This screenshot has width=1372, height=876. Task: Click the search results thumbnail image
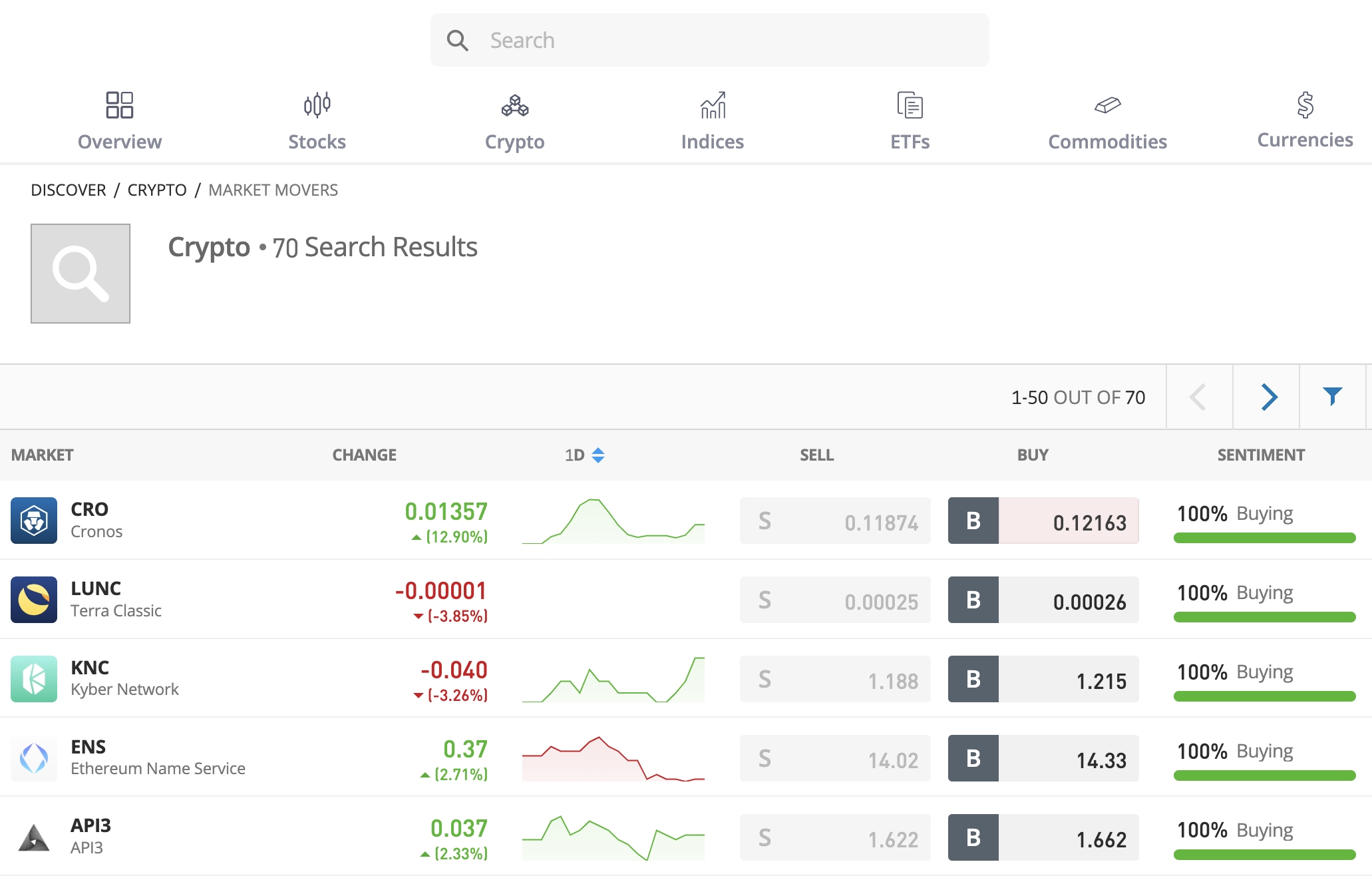click(x=81, y=274)
